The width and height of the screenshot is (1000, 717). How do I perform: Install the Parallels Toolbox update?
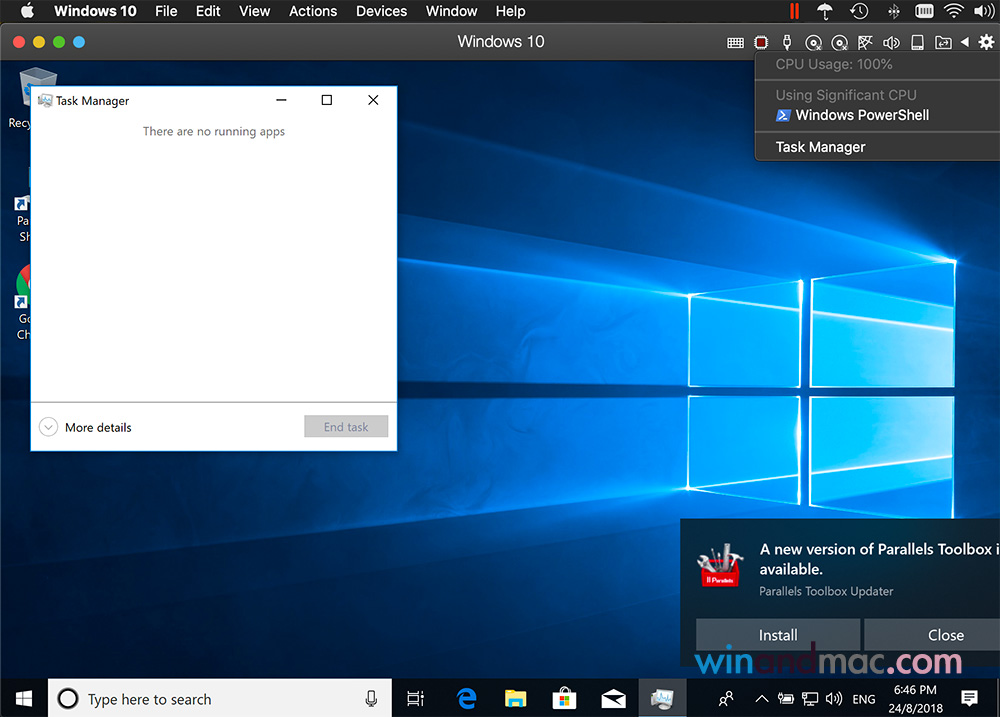[x=778, y=635]
